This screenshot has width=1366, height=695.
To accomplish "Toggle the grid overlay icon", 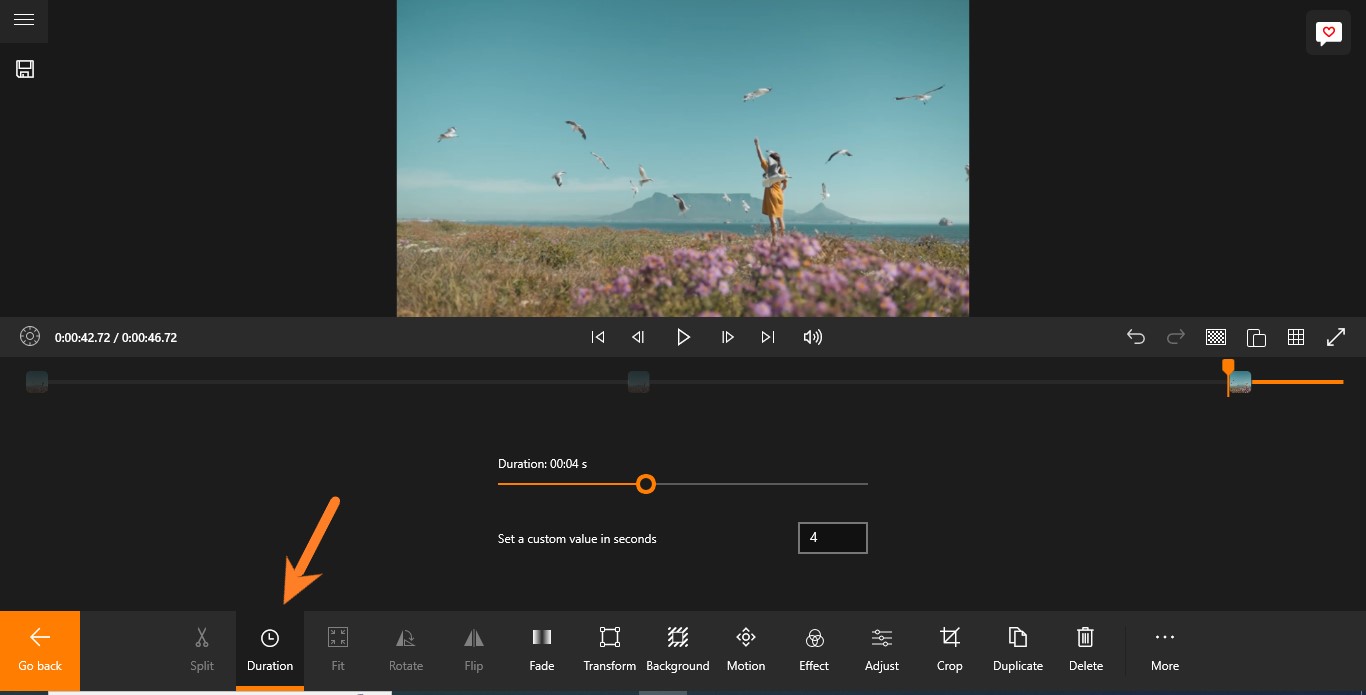I will tap(1296, 337).
